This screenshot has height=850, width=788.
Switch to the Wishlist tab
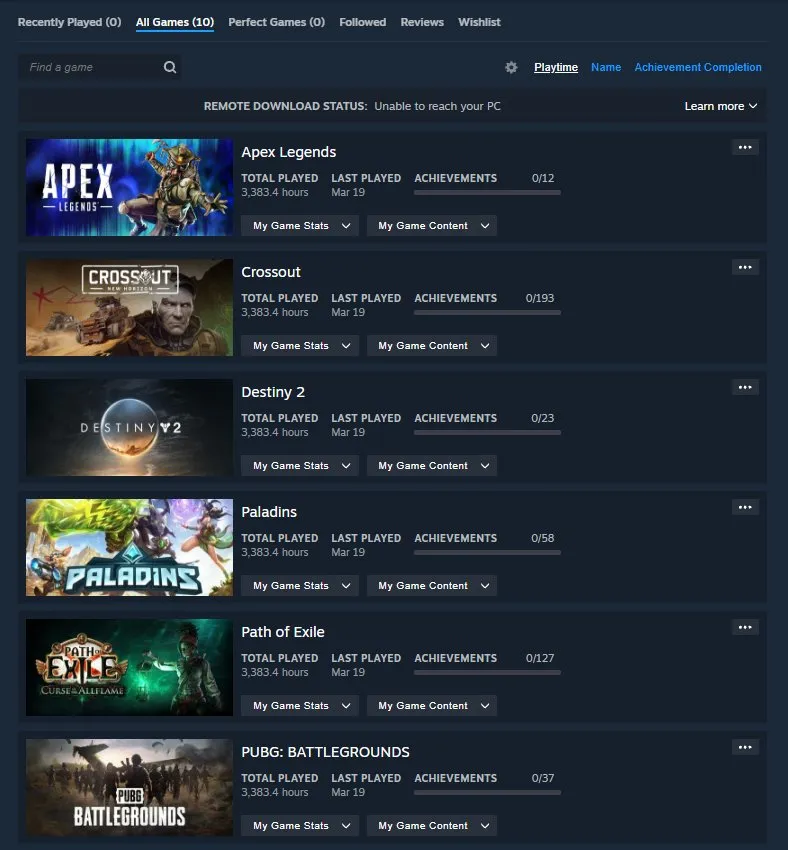(479, 22)
